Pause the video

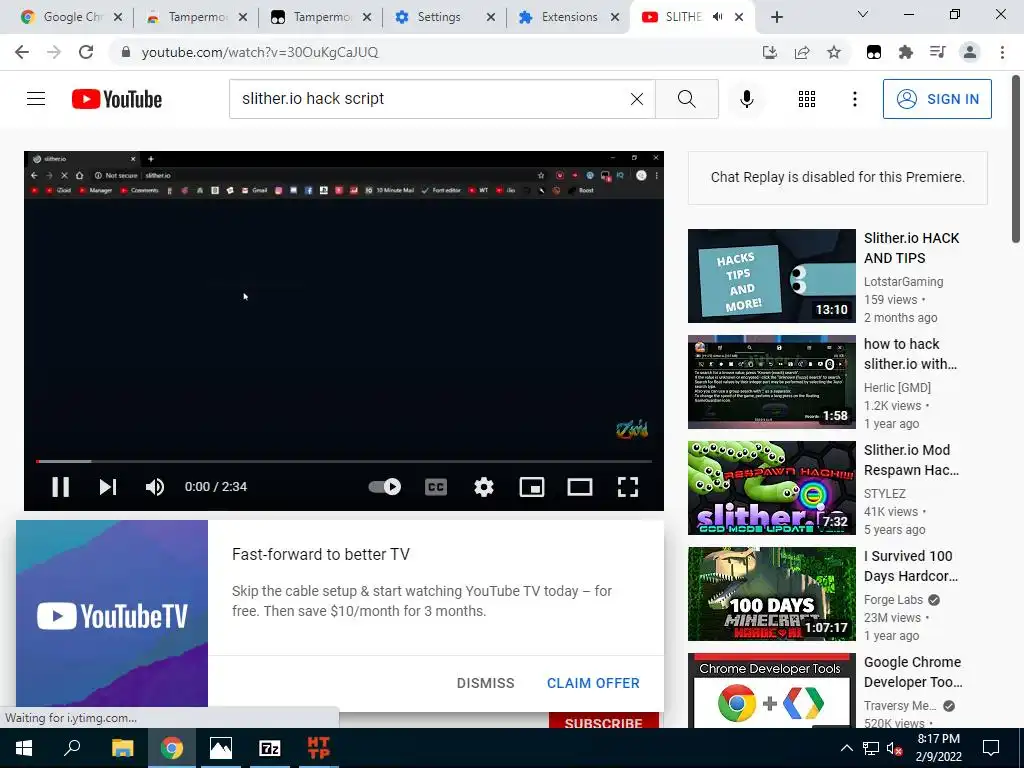[60, 487]
